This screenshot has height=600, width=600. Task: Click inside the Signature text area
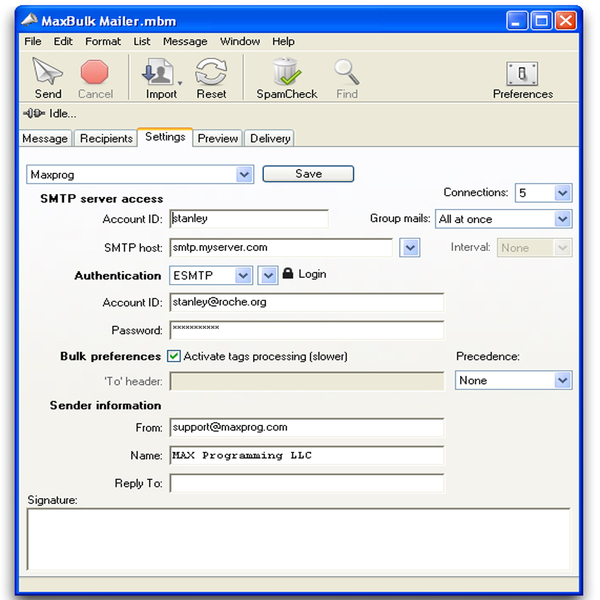pos(298,540)
